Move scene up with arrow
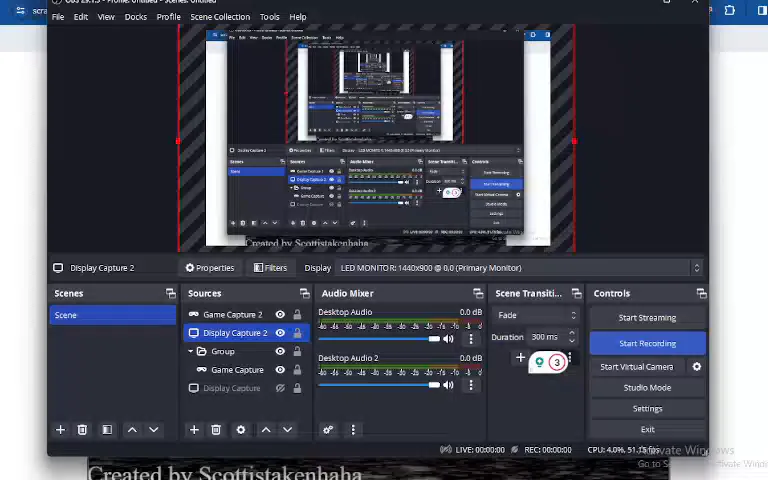768x480 pixels. tap(132, 430)
